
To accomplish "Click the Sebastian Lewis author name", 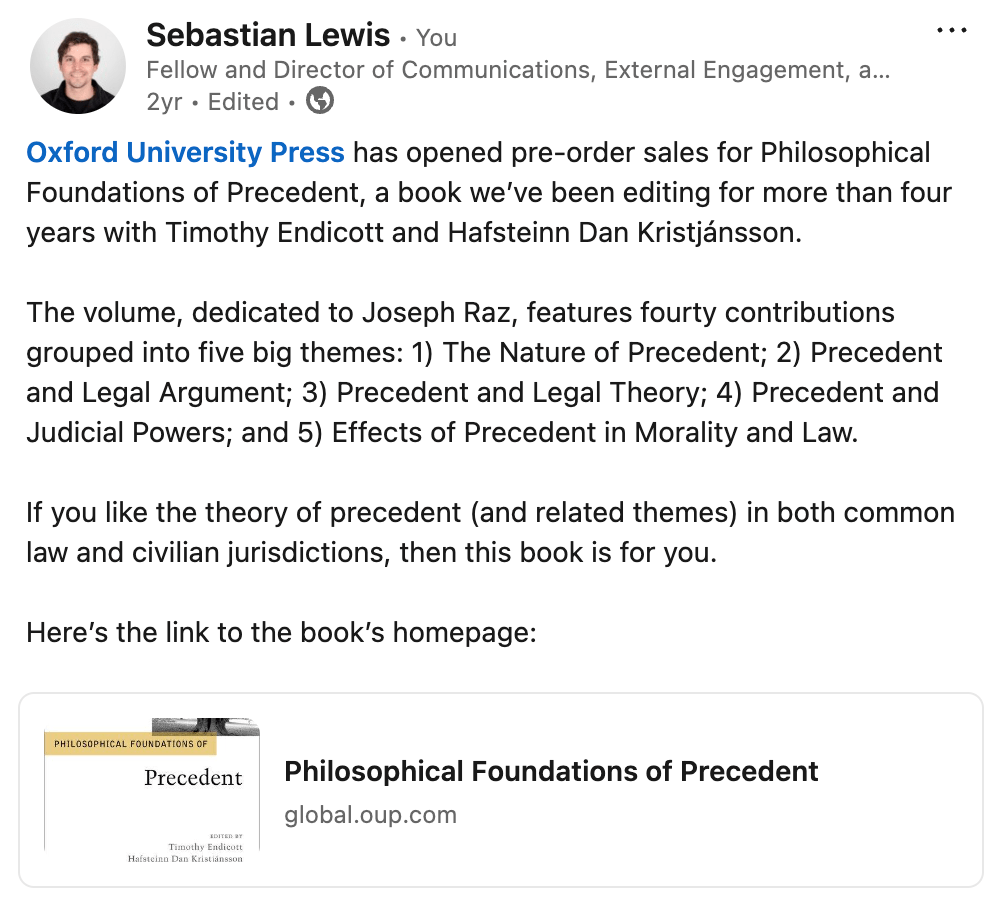I will tap(267, 36).
